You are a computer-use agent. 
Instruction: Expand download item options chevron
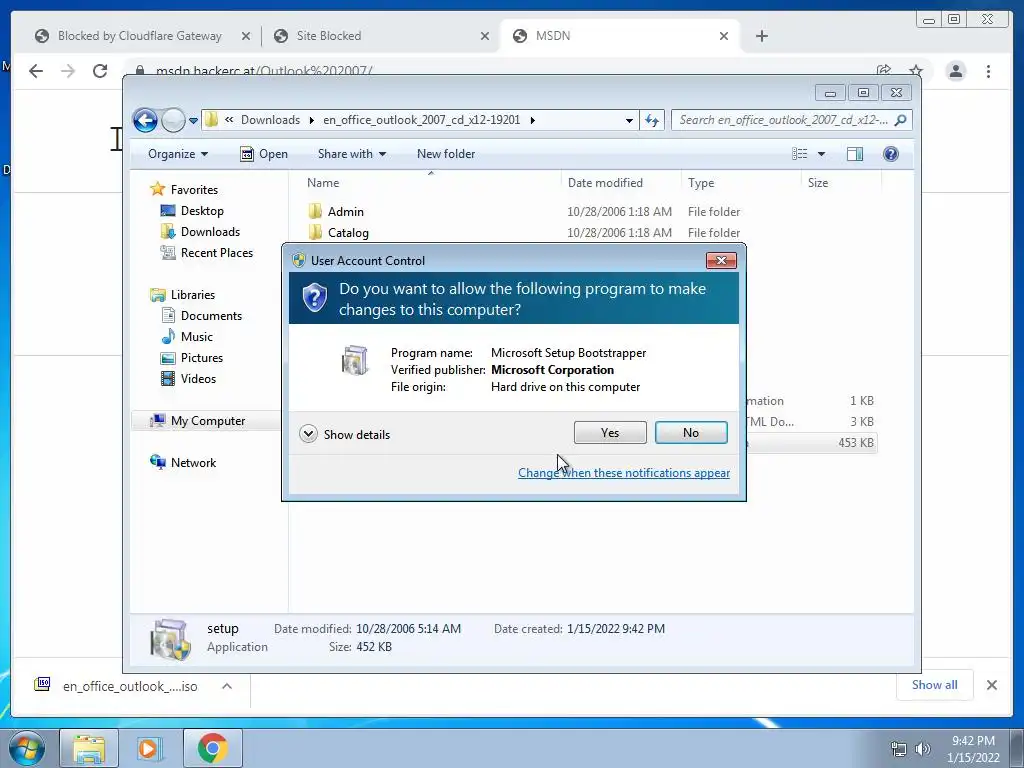click(x=227, y=686)
